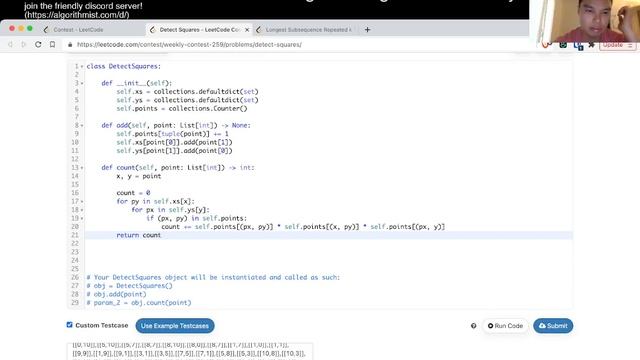Collapse the 'for px' loop on line 18

tap(82, 210)
